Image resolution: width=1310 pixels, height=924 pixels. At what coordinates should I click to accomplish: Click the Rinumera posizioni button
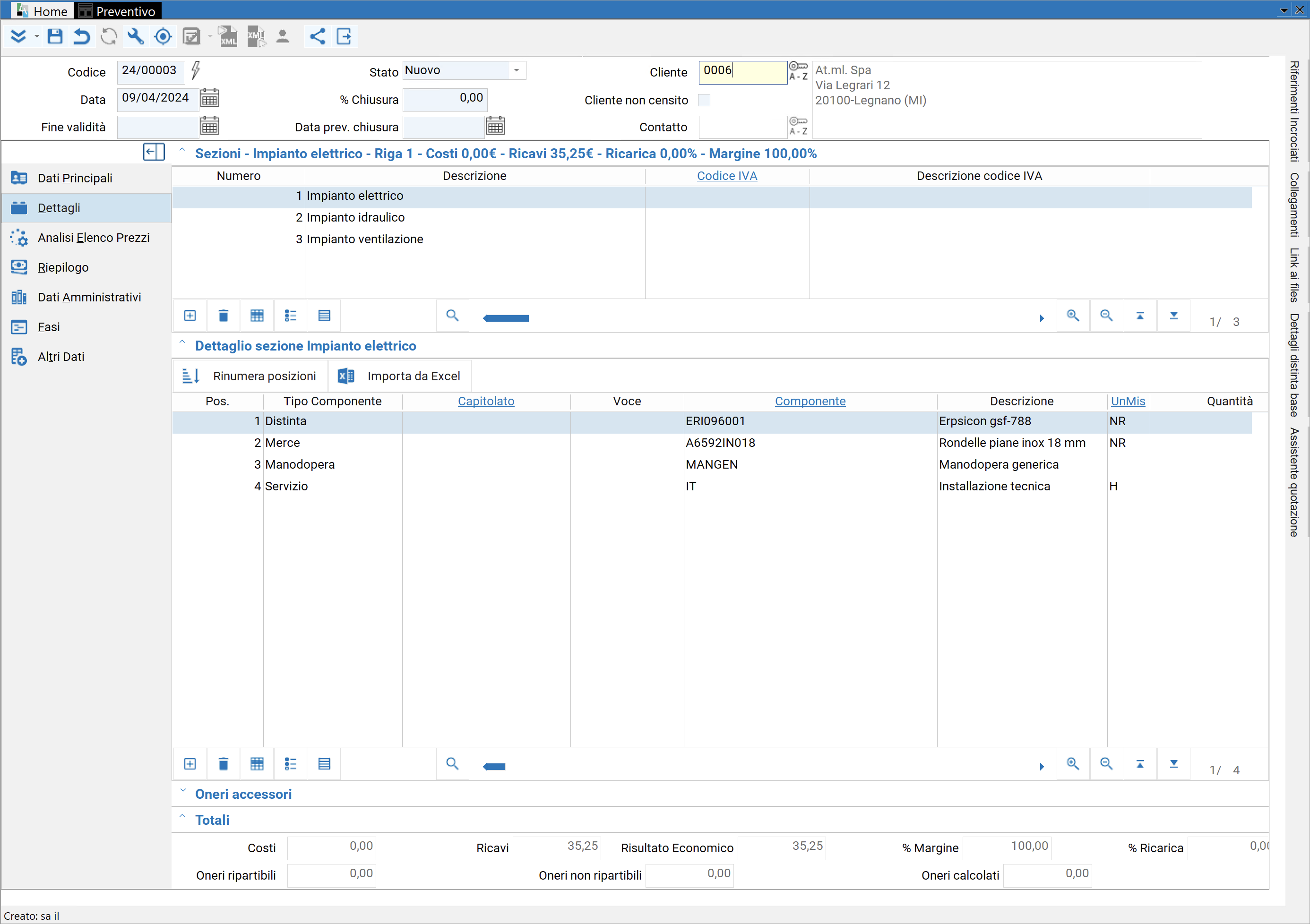(x=250, y=376)
